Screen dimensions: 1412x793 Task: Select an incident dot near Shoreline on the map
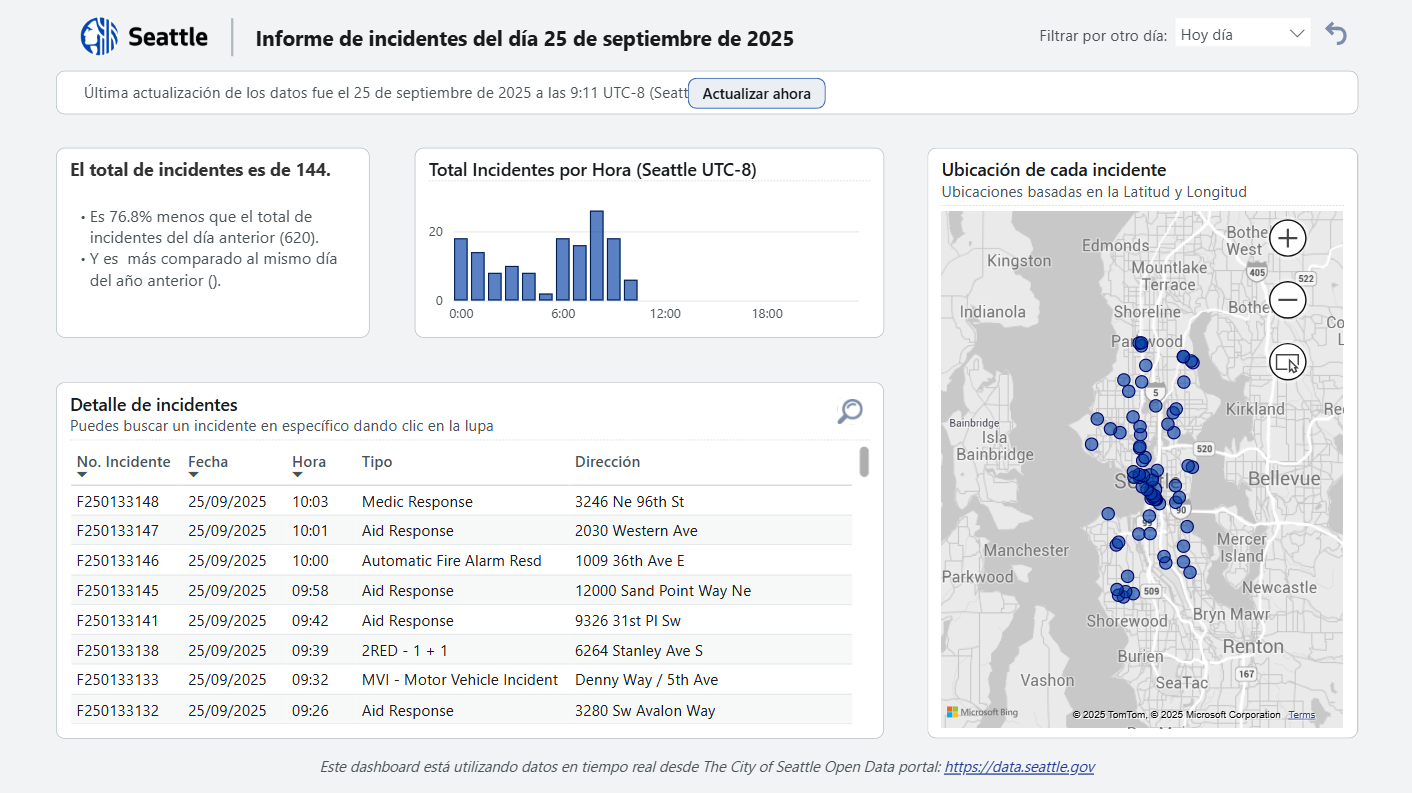[x=1138, y=343]
